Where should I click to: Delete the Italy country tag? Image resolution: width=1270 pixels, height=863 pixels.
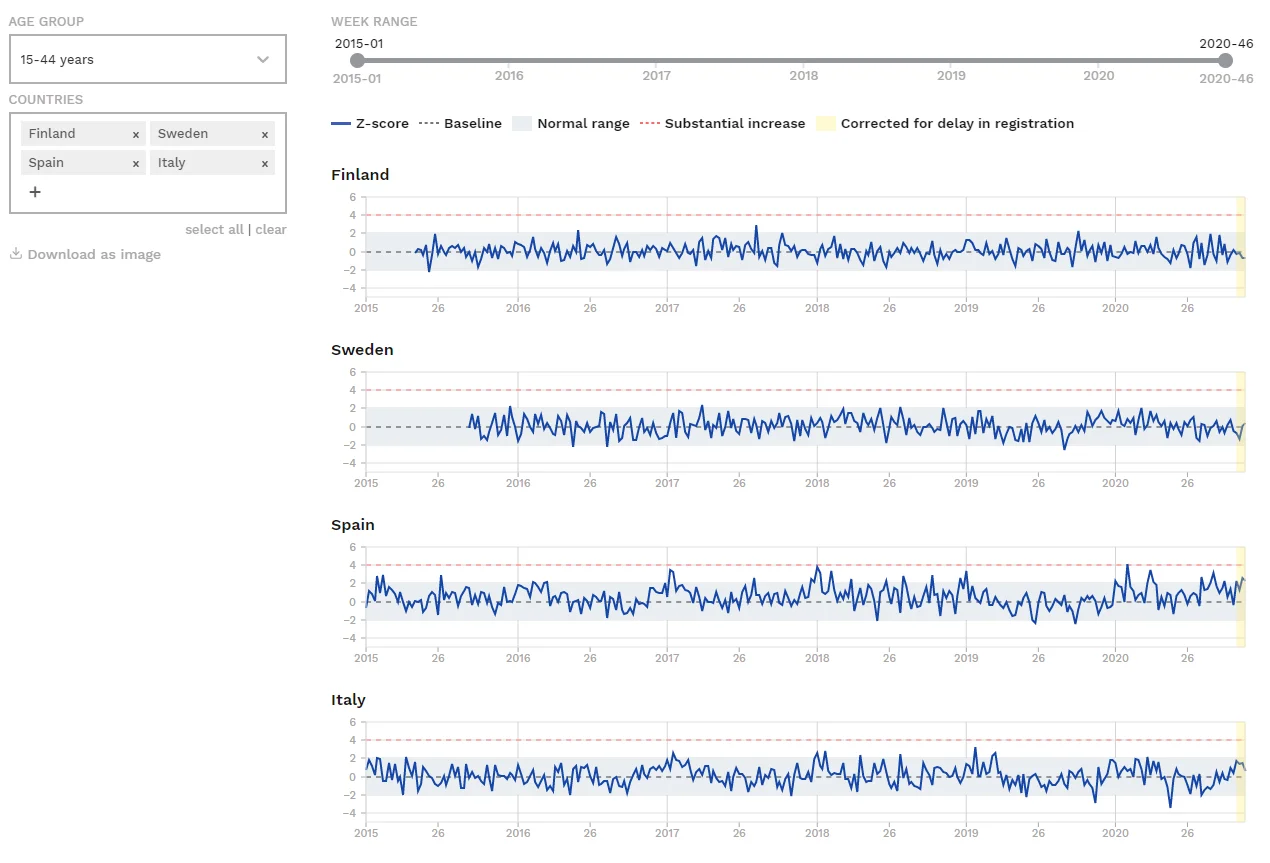265,164
